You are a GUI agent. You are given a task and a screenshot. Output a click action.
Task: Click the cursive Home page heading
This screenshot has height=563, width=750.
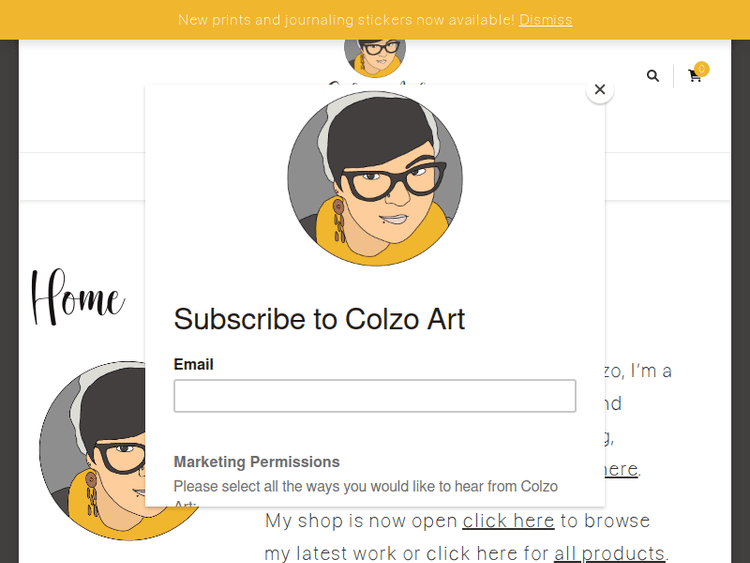pos(78,298)
